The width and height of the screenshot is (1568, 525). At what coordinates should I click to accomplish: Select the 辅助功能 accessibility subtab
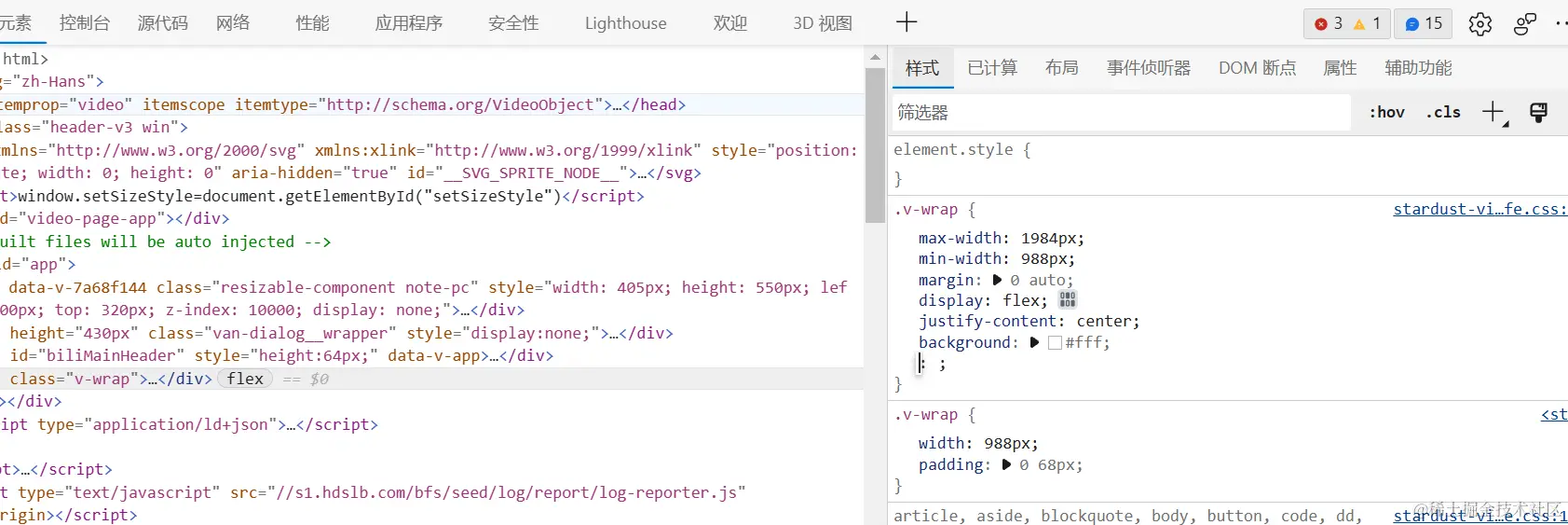[x=1419, y=68]
